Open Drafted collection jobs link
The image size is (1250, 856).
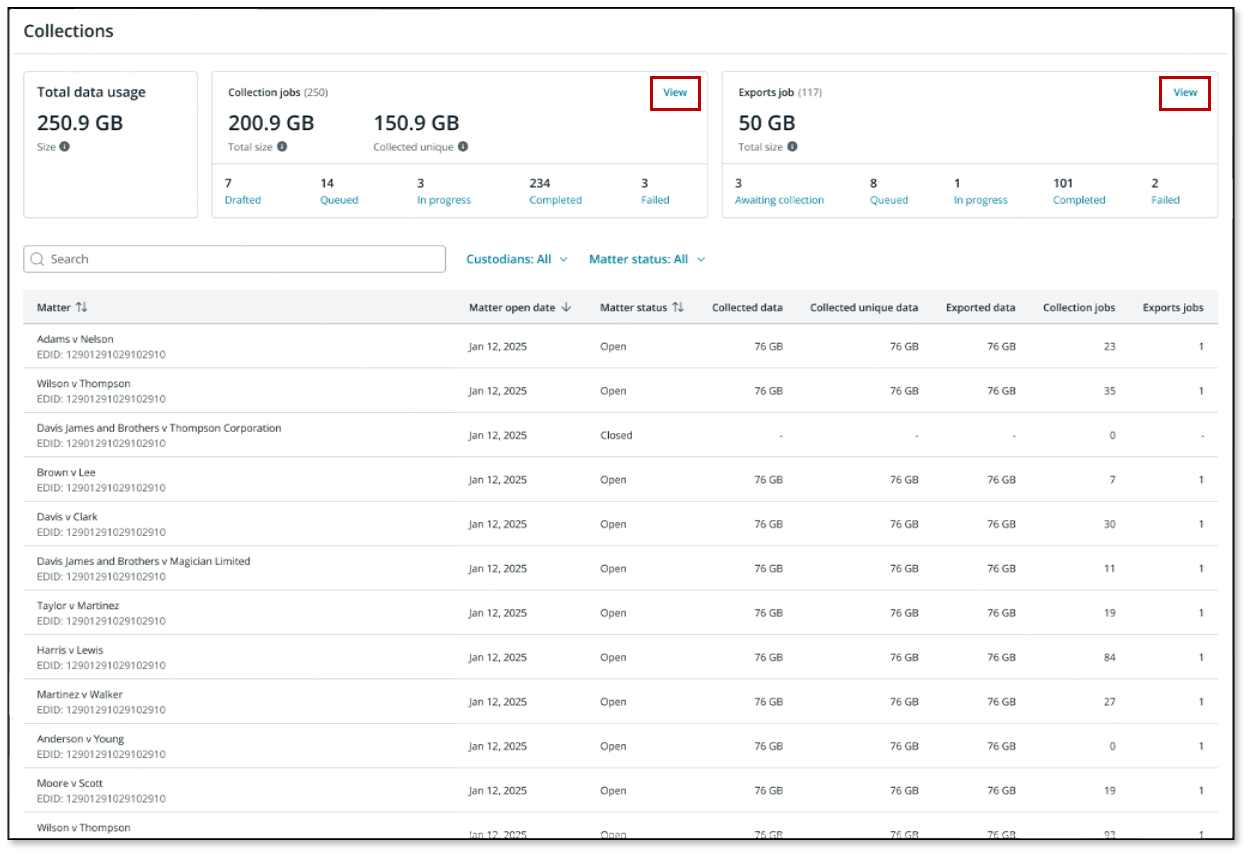point(242,200)
